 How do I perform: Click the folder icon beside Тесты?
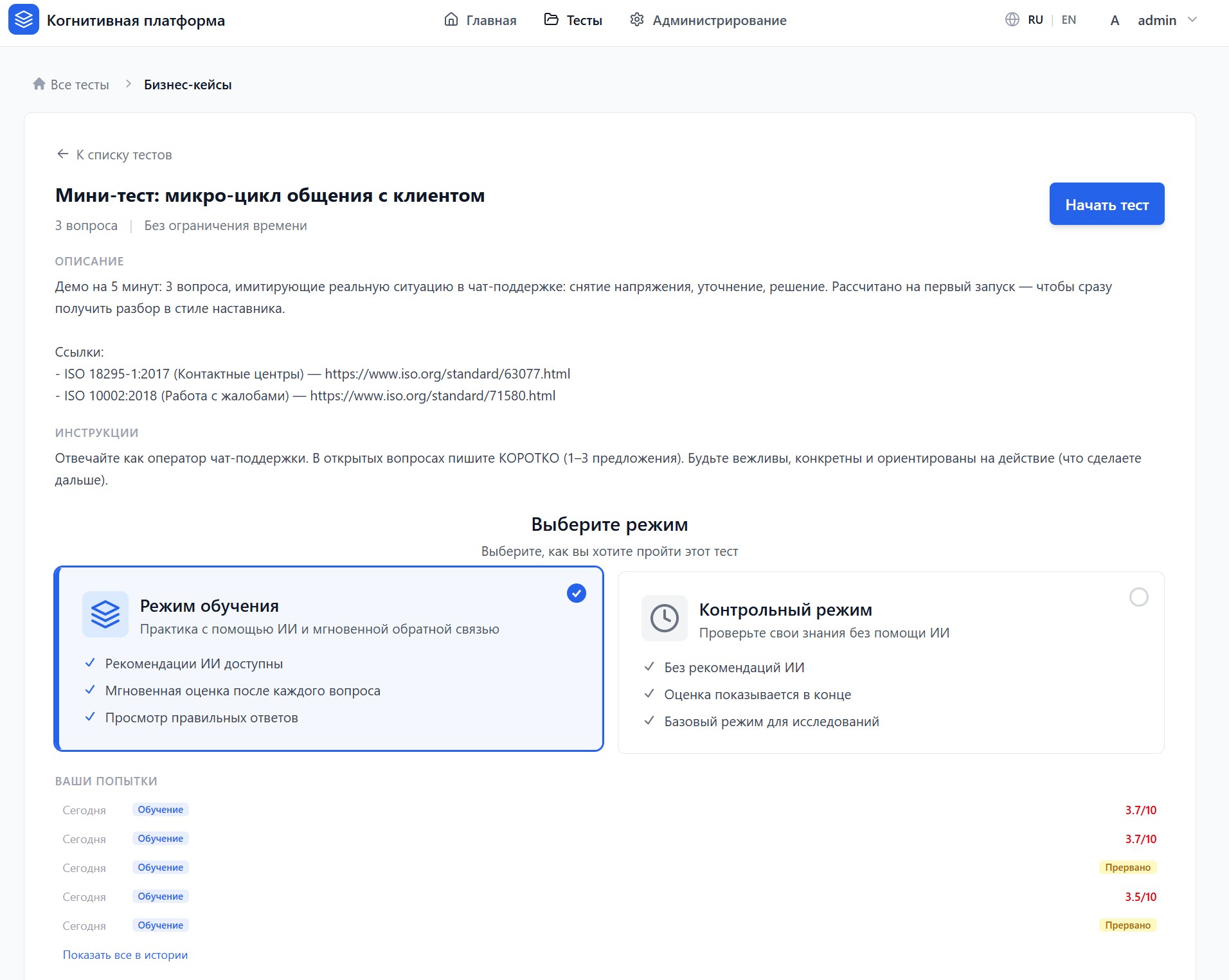(x=552, y=19)
